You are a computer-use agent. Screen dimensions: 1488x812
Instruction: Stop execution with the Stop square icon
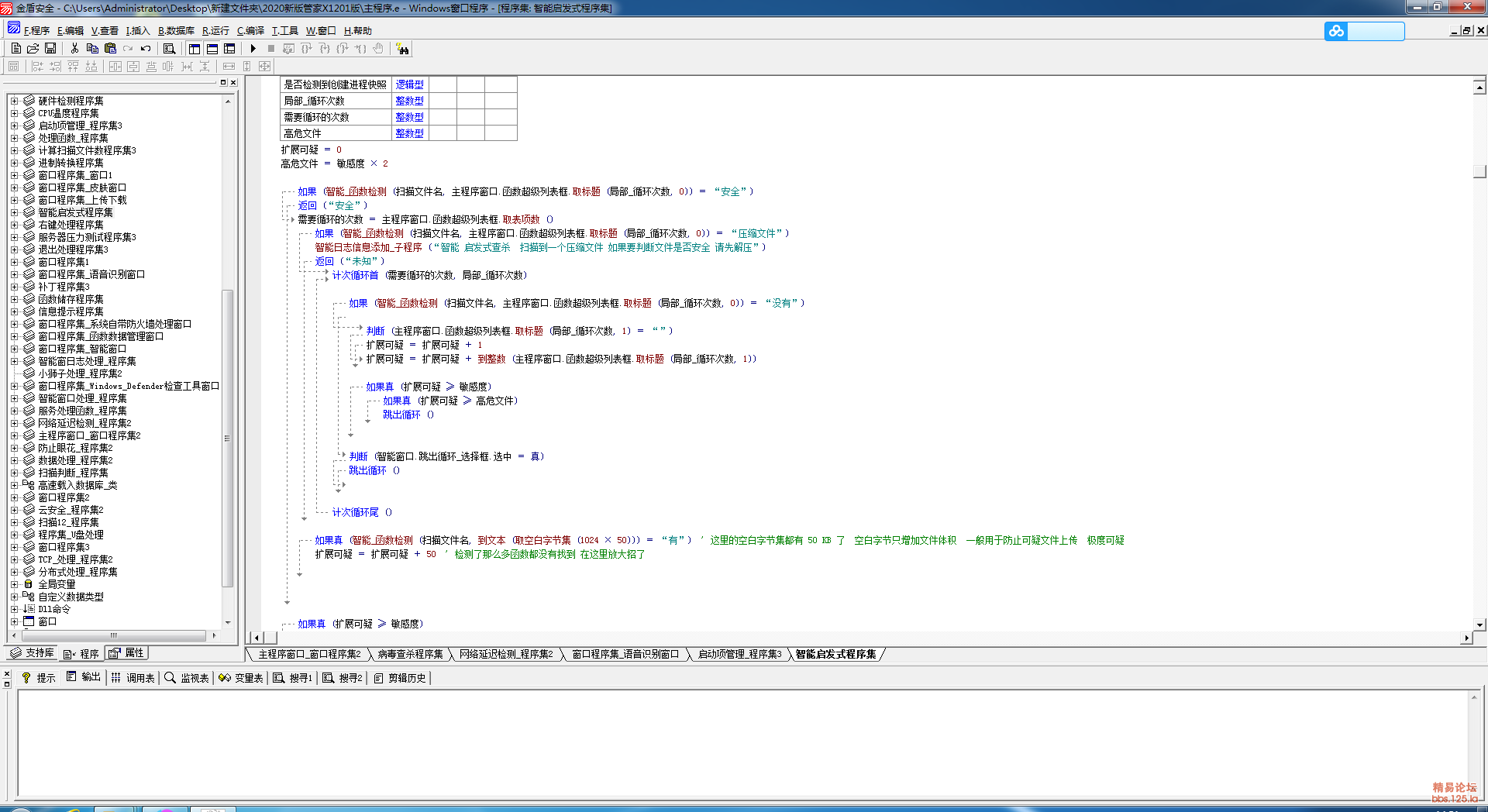[271, 48]
